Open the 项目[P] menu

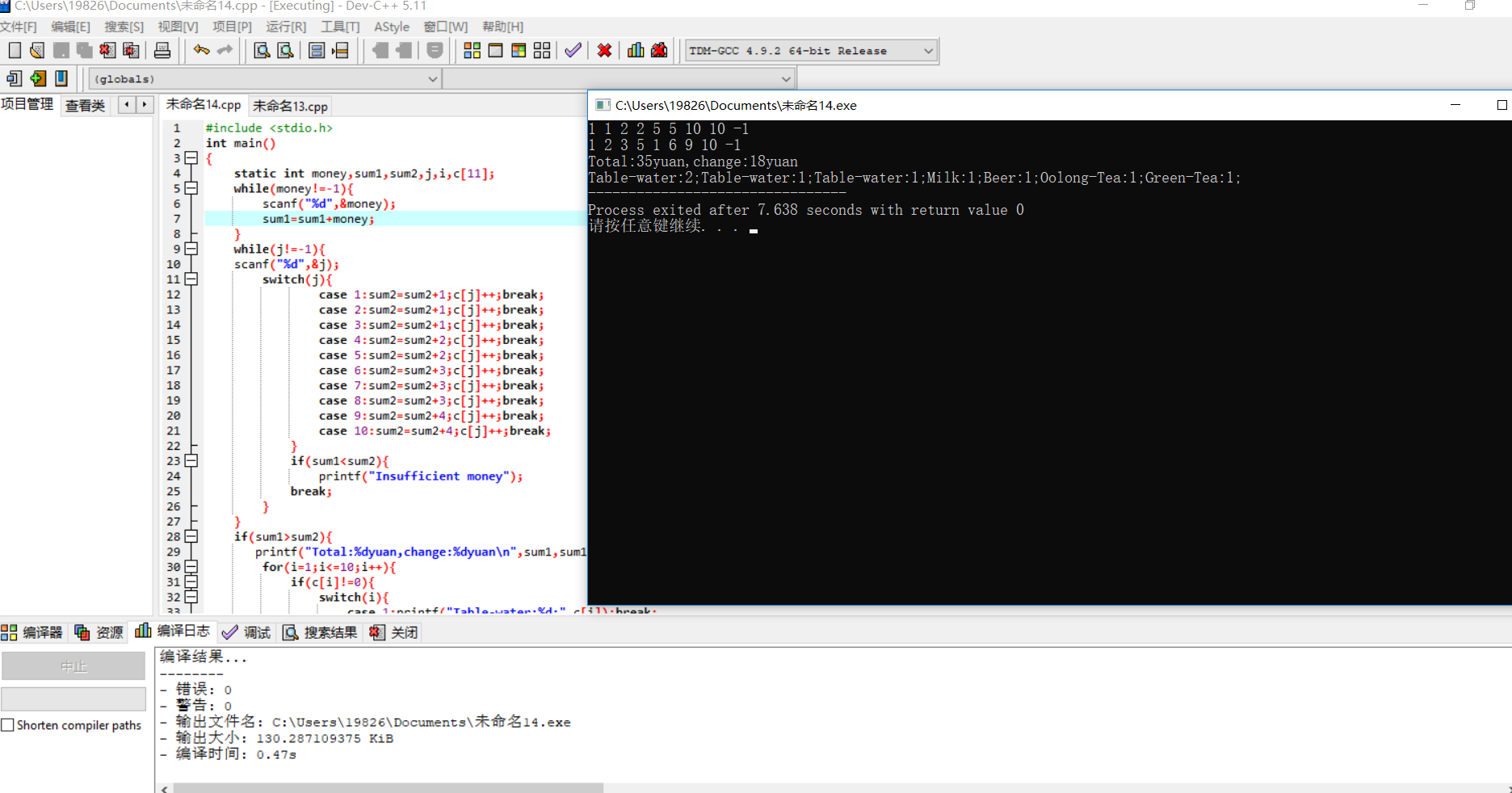(x=232, y=27)
